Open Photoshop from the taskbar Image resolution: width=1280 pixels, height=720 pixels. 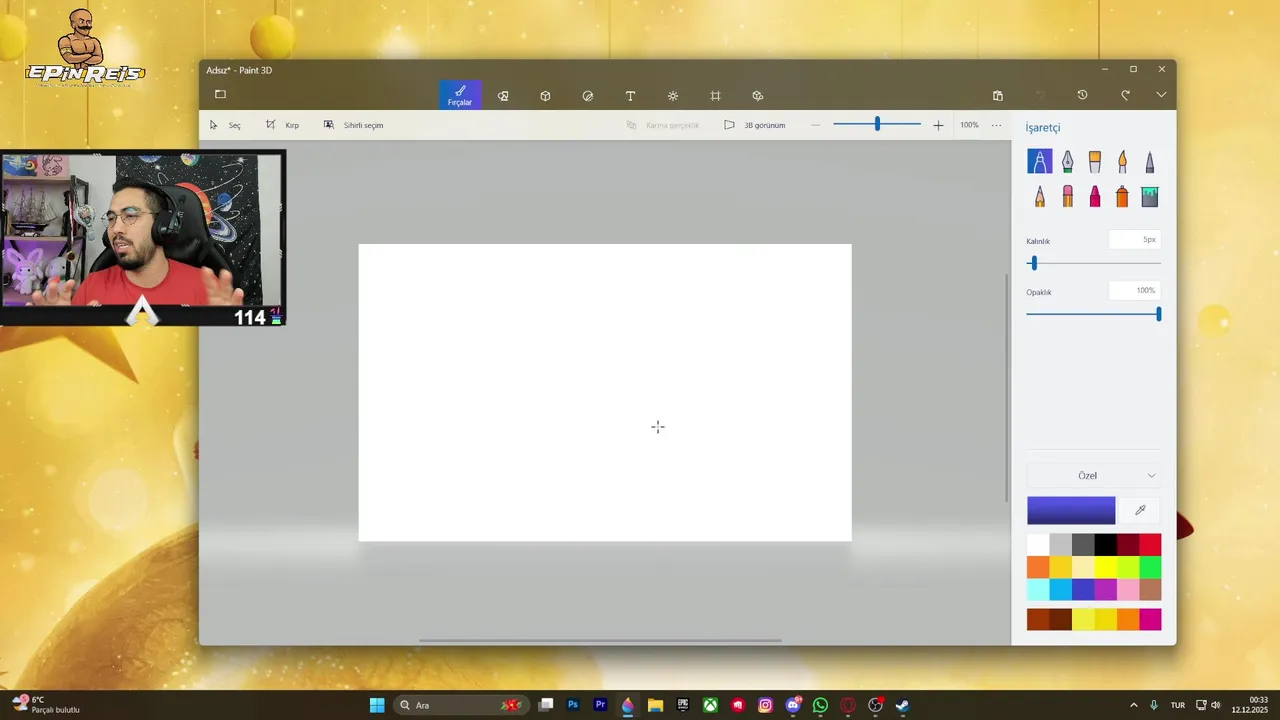click(573, 705)
